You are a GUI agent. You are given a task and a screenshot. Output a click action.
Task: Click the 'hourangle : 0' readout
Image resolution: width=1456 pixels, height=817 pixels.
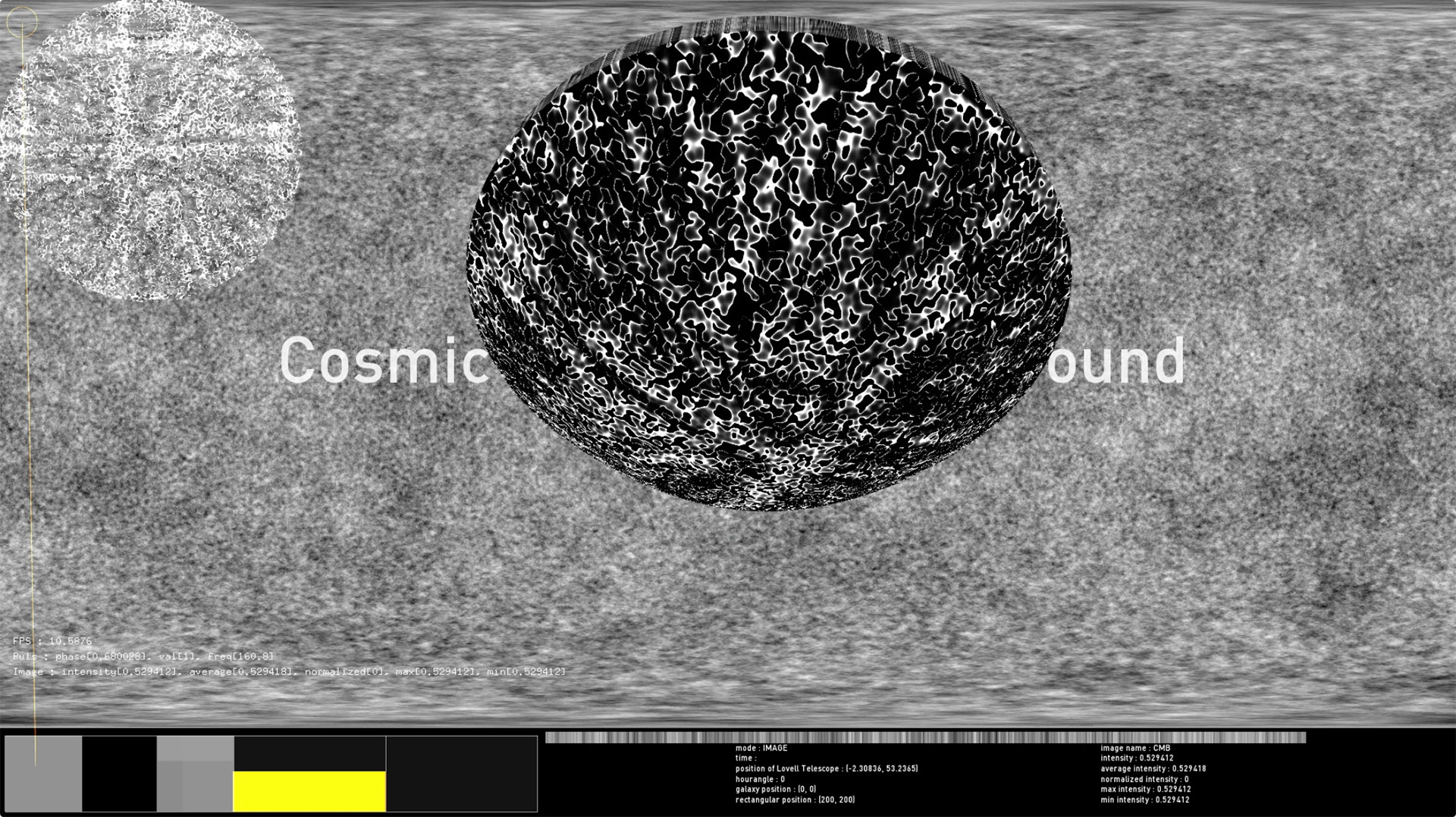coord(760,779)
